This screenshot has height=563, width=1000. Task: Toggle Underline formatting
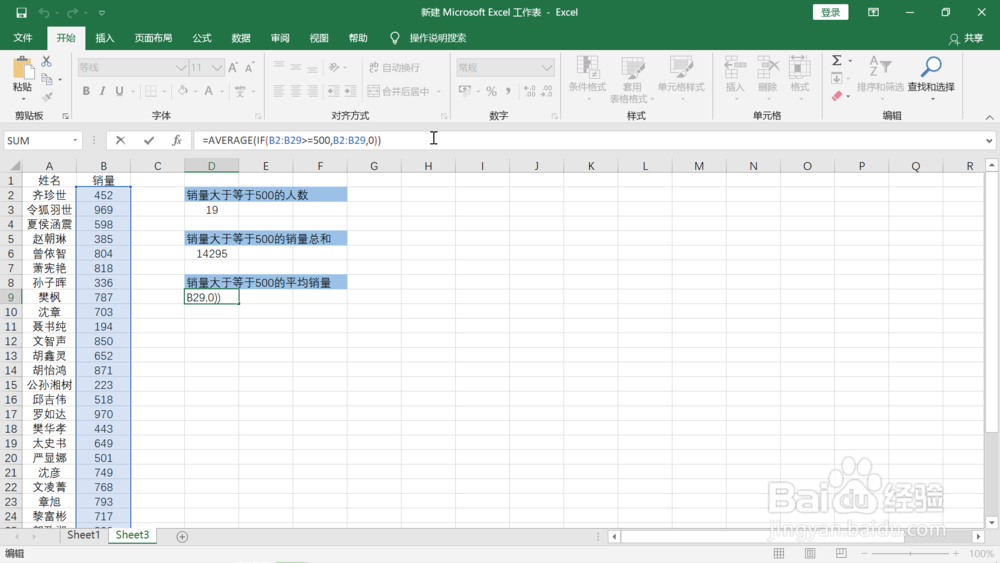coord(119,91)
